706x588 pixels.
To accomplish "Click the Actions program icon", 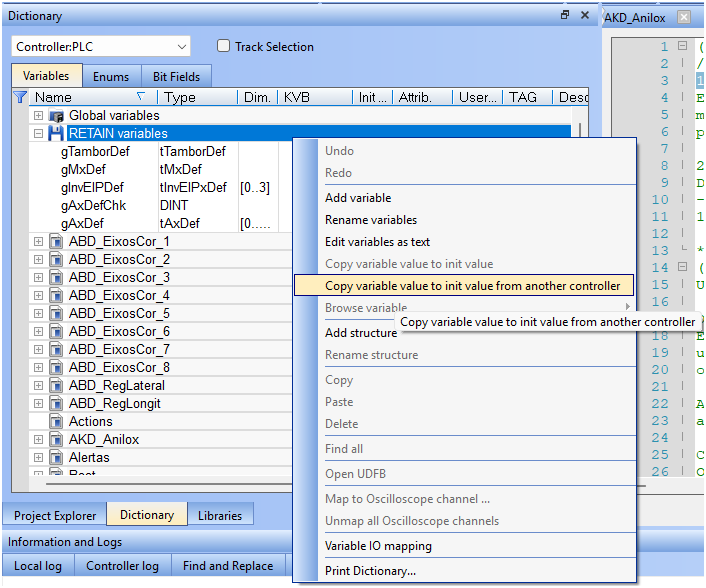I will [x=56, y=422].
